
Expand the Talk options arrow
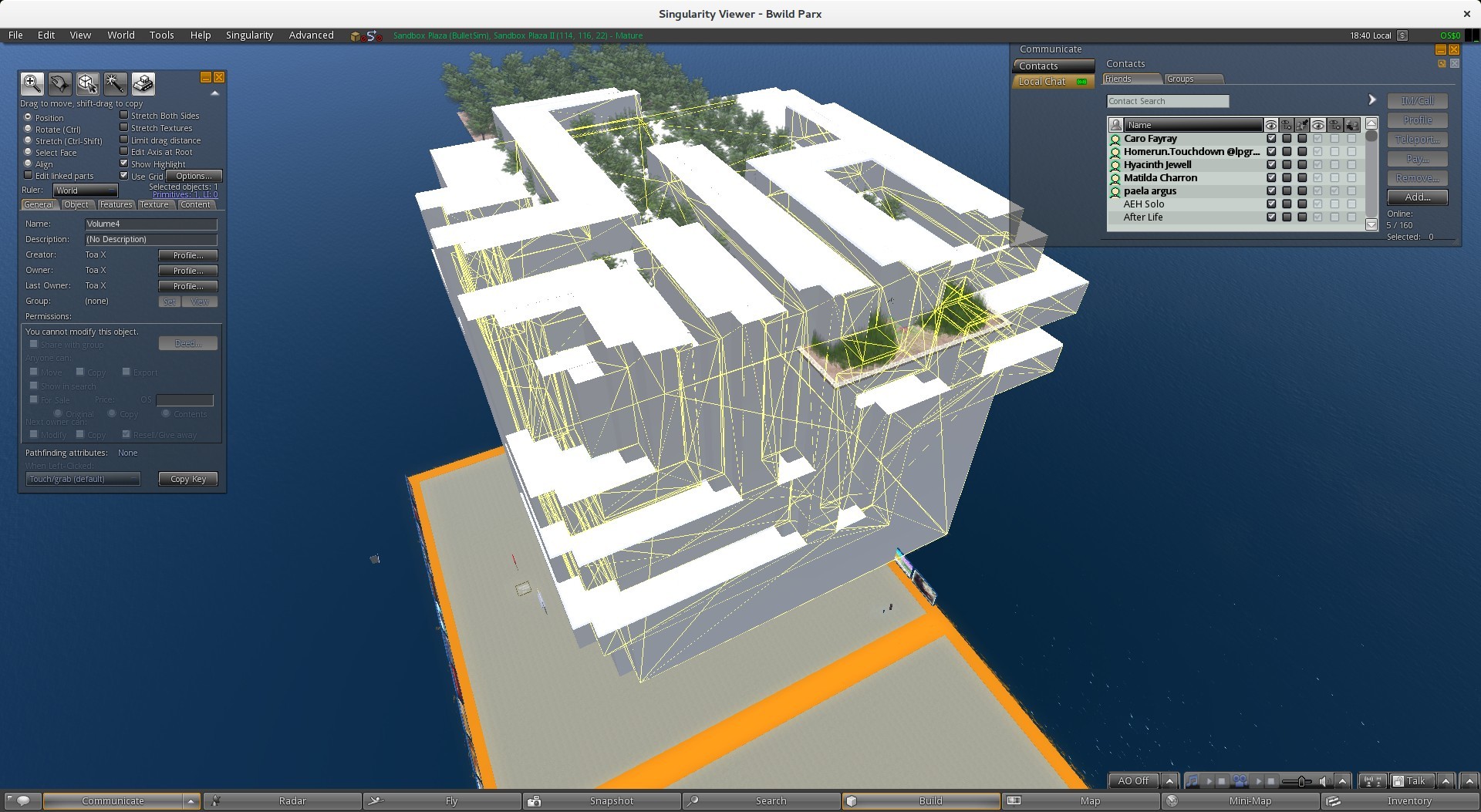(1447, 781)
